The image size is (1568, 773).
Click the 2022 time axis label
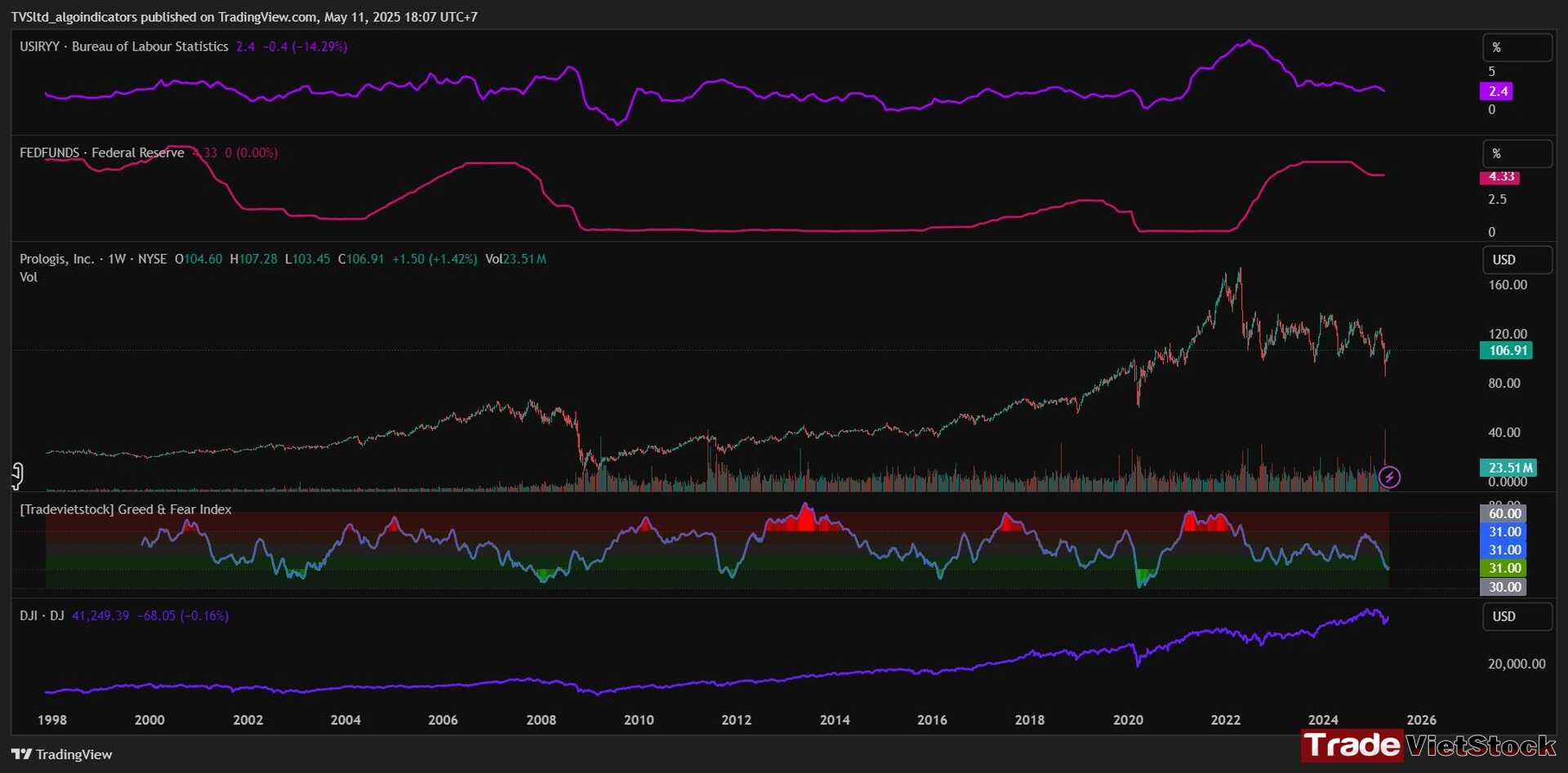coord(1225,720)
